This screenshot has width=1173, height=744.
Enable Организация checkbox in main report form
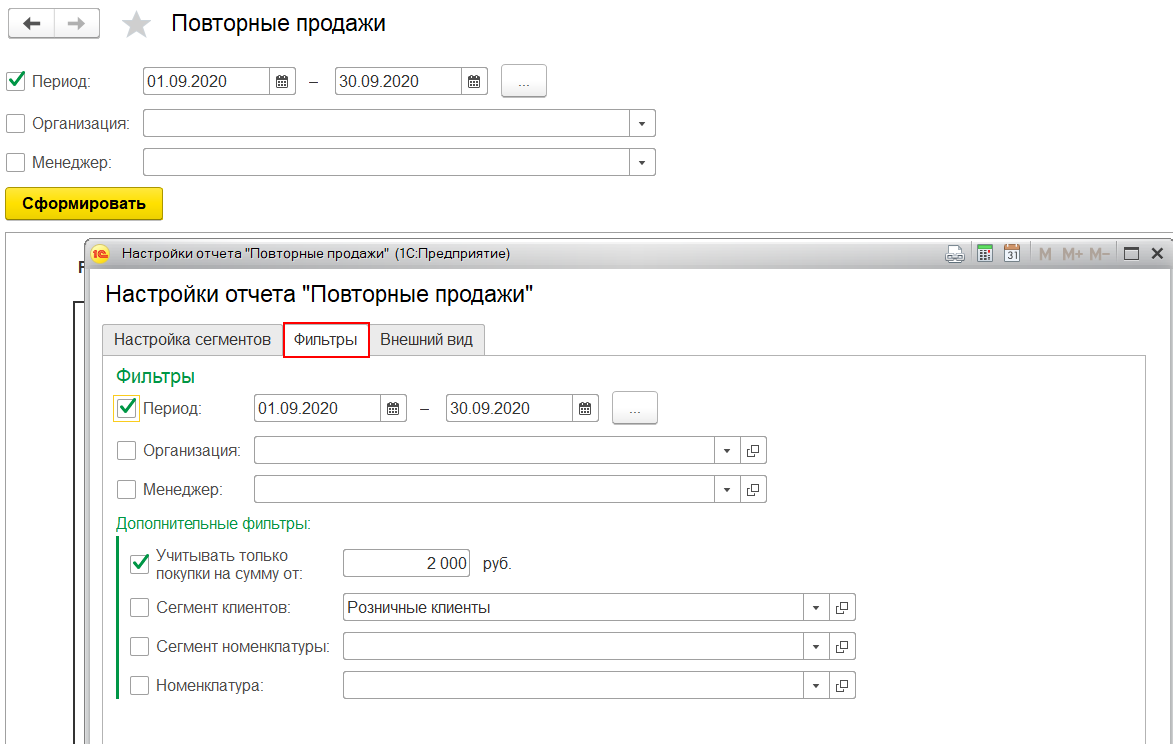coord(16,123)
